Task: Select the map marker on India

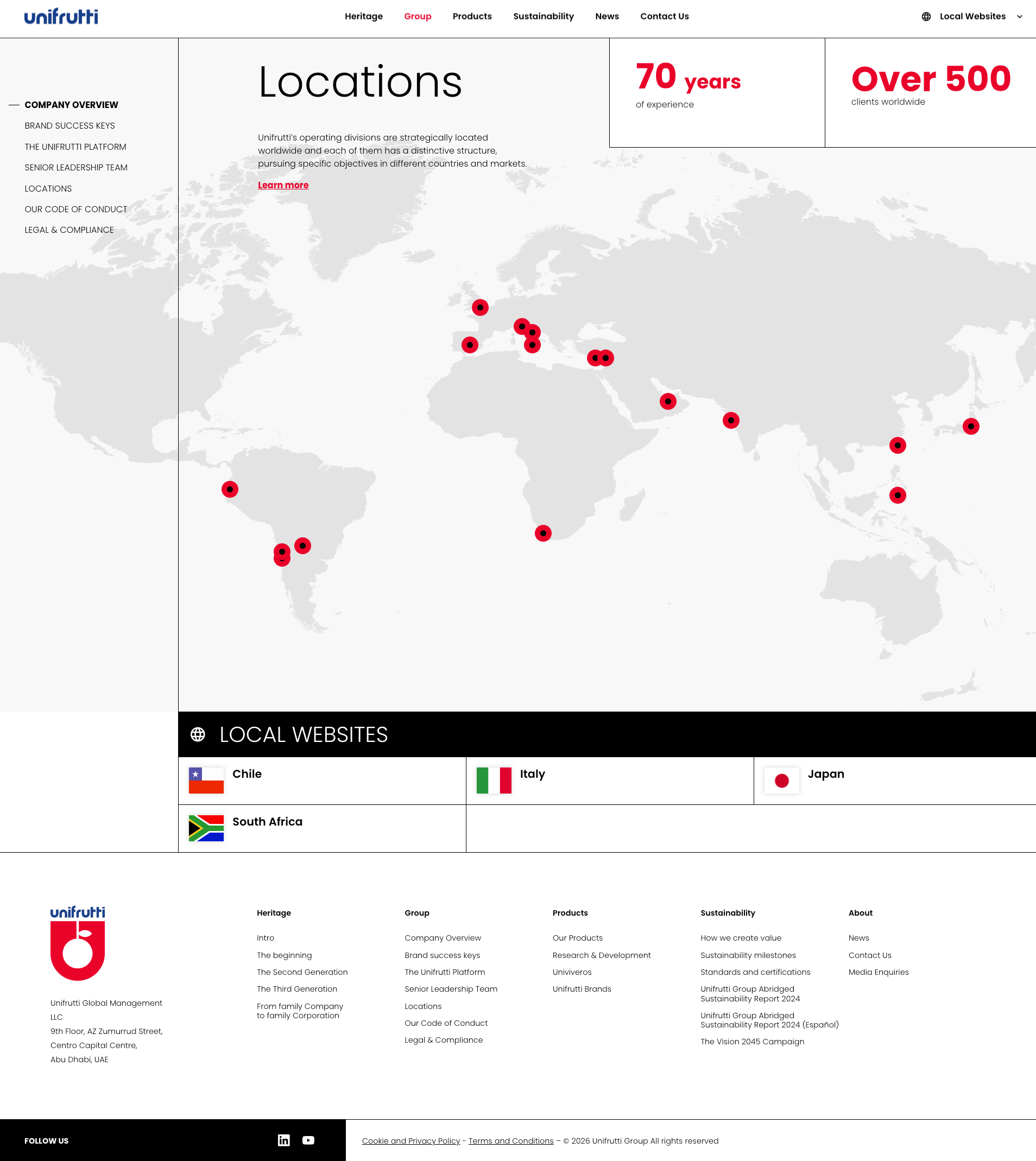Action: pyautogui.click(x=731, y=421)
